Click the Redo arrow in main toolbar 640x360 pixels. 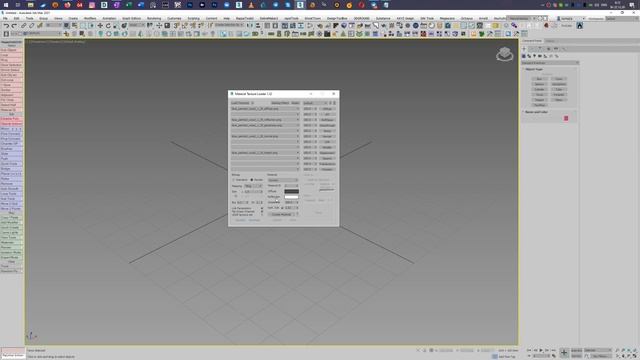pyautogui.click(x=14, y=25)
